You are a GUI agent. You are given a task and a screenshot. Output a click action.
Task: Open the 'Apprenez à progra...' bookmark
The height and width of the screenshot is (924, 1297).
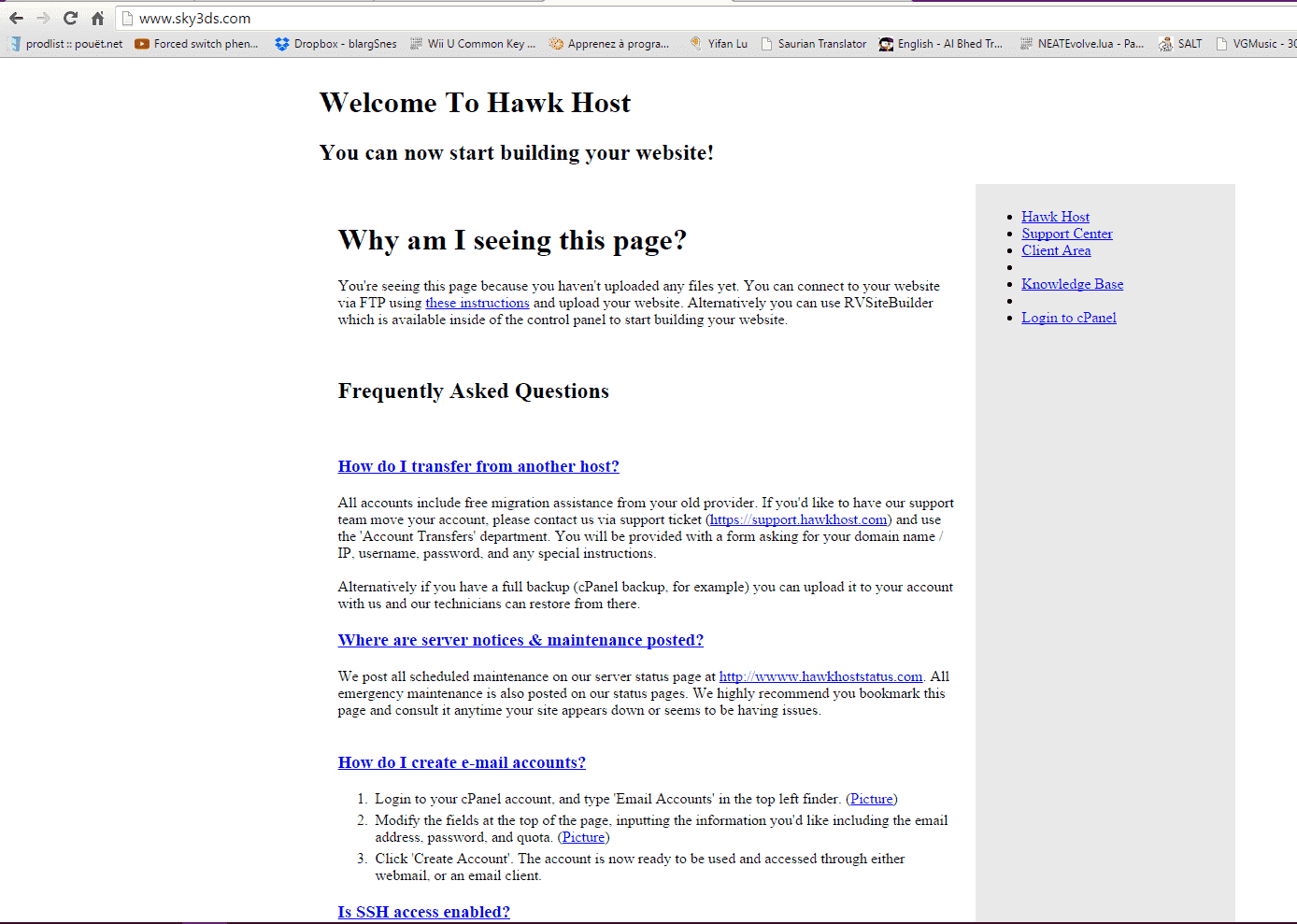click(609, 44)
